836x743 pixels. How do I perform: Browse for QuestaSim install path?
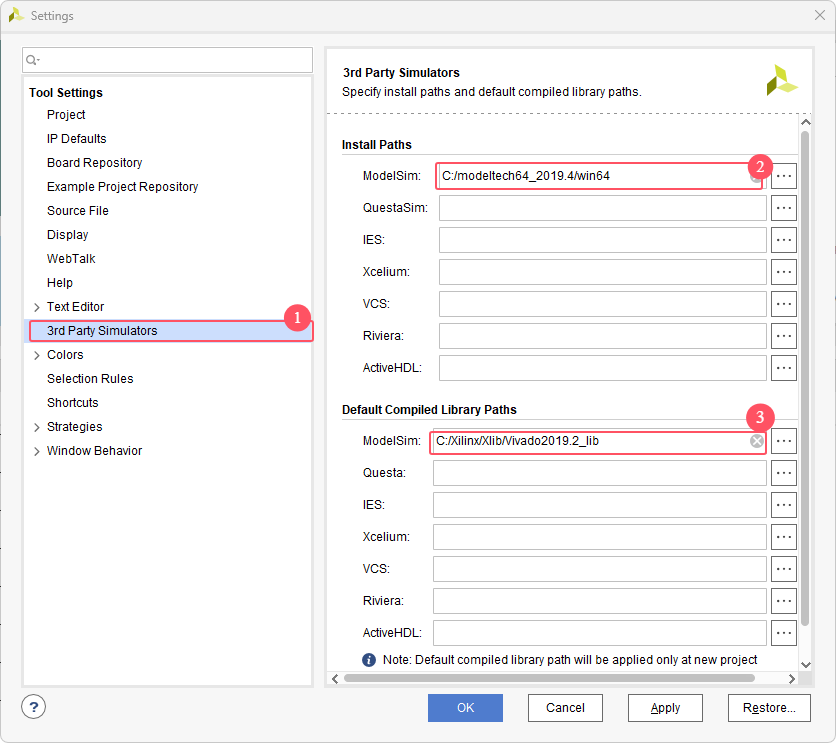(x=783, y=208)
